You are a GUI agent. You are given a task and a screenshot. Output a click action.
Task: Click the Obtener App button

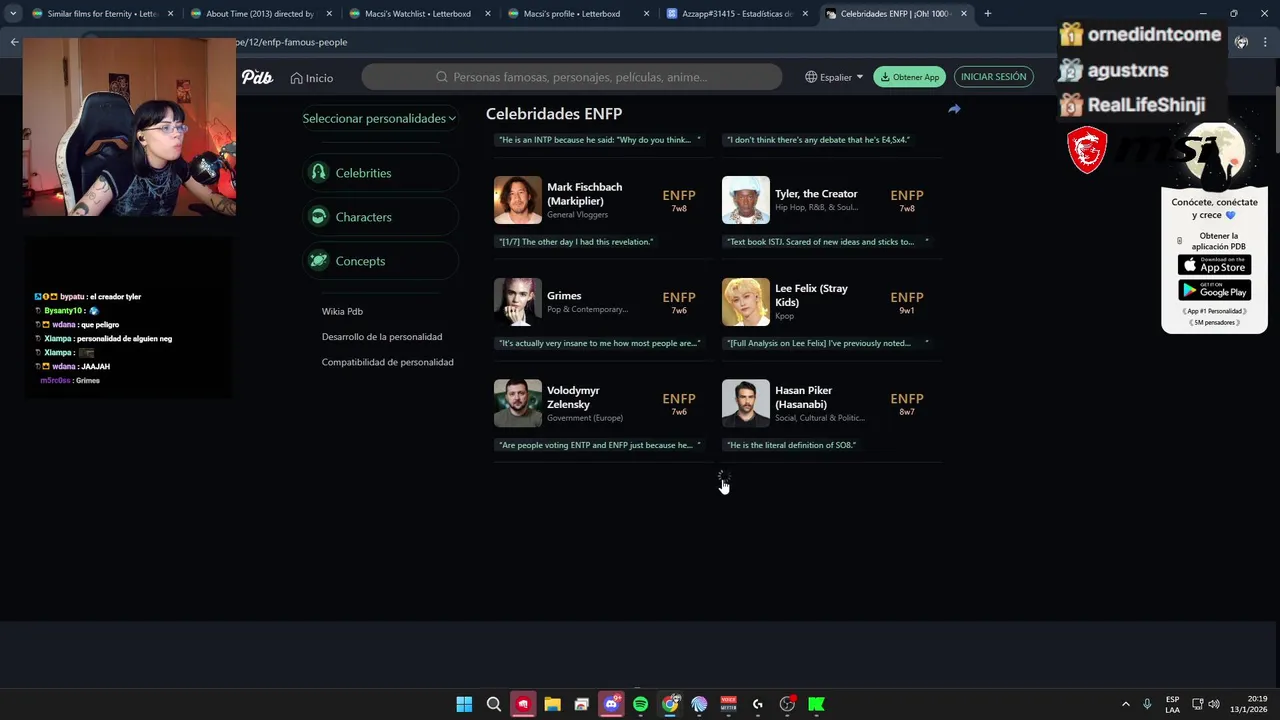[x=909, y=77]
